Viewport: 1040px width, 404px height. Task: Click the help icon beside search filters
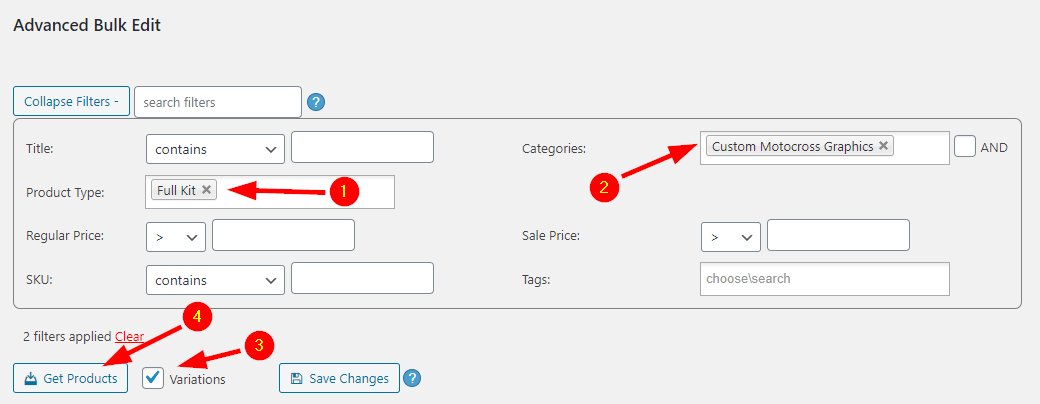coord(317,102)
